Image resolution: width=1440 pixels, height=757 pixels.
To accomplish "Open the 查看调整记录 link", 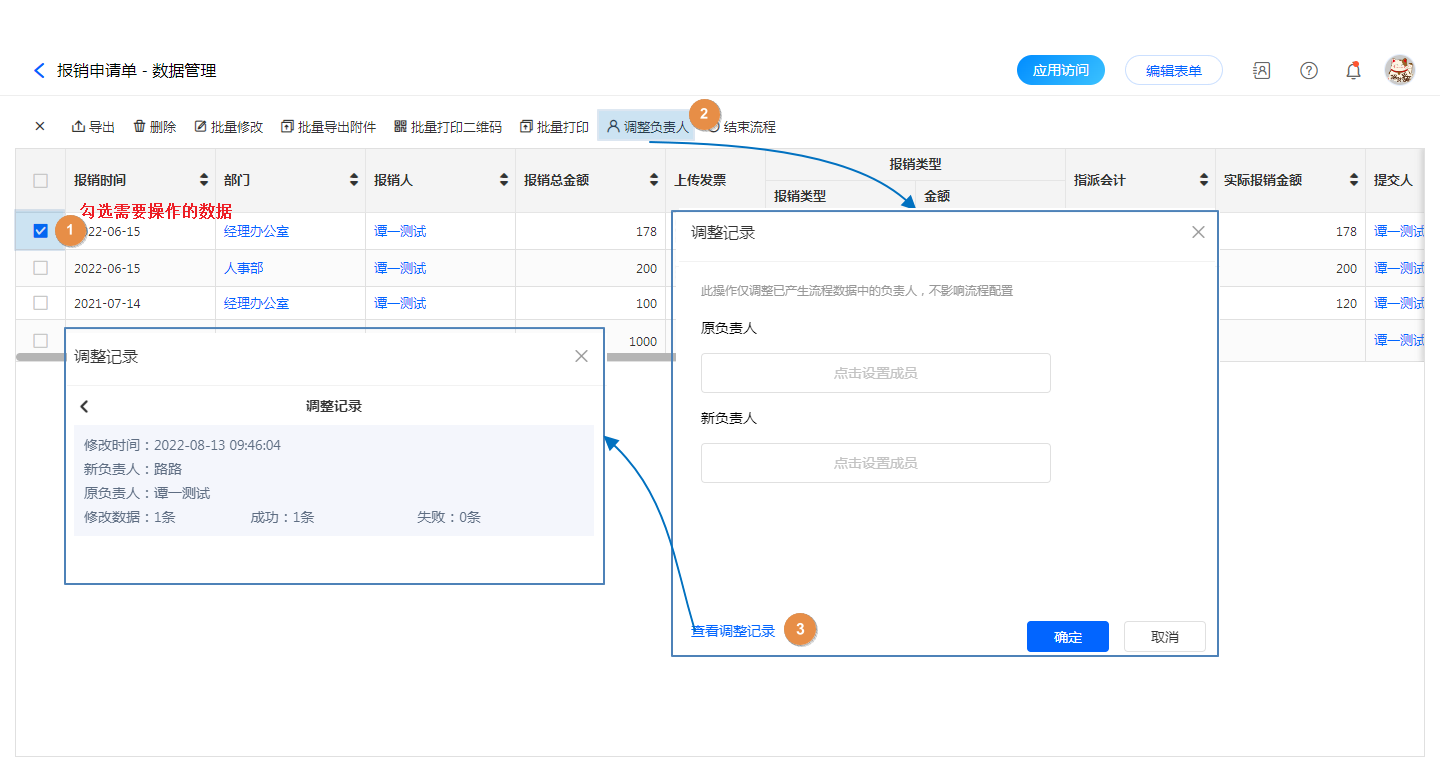I will coord(733,632).
